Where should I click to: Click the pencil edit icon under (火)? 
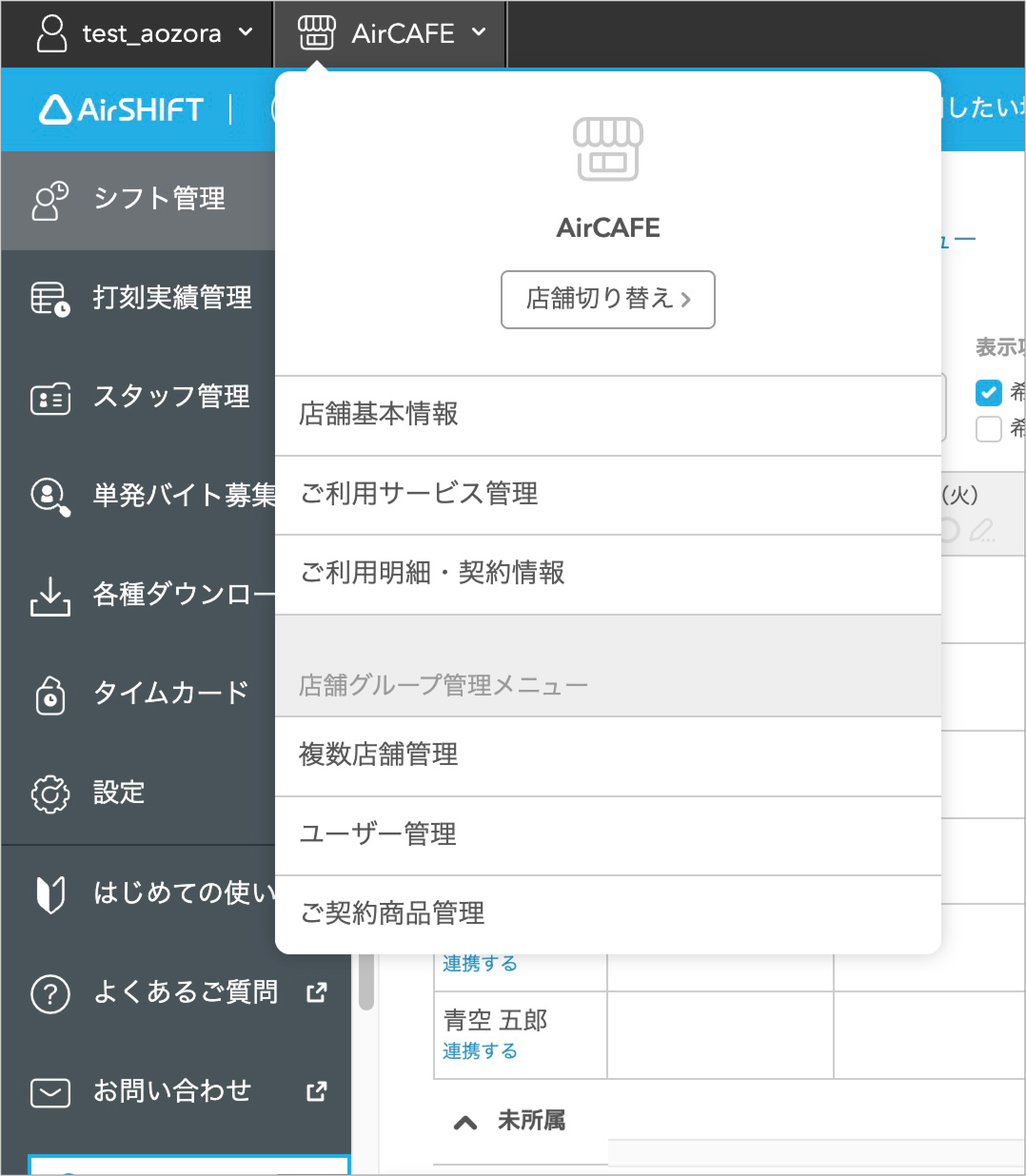click(982, 530)
